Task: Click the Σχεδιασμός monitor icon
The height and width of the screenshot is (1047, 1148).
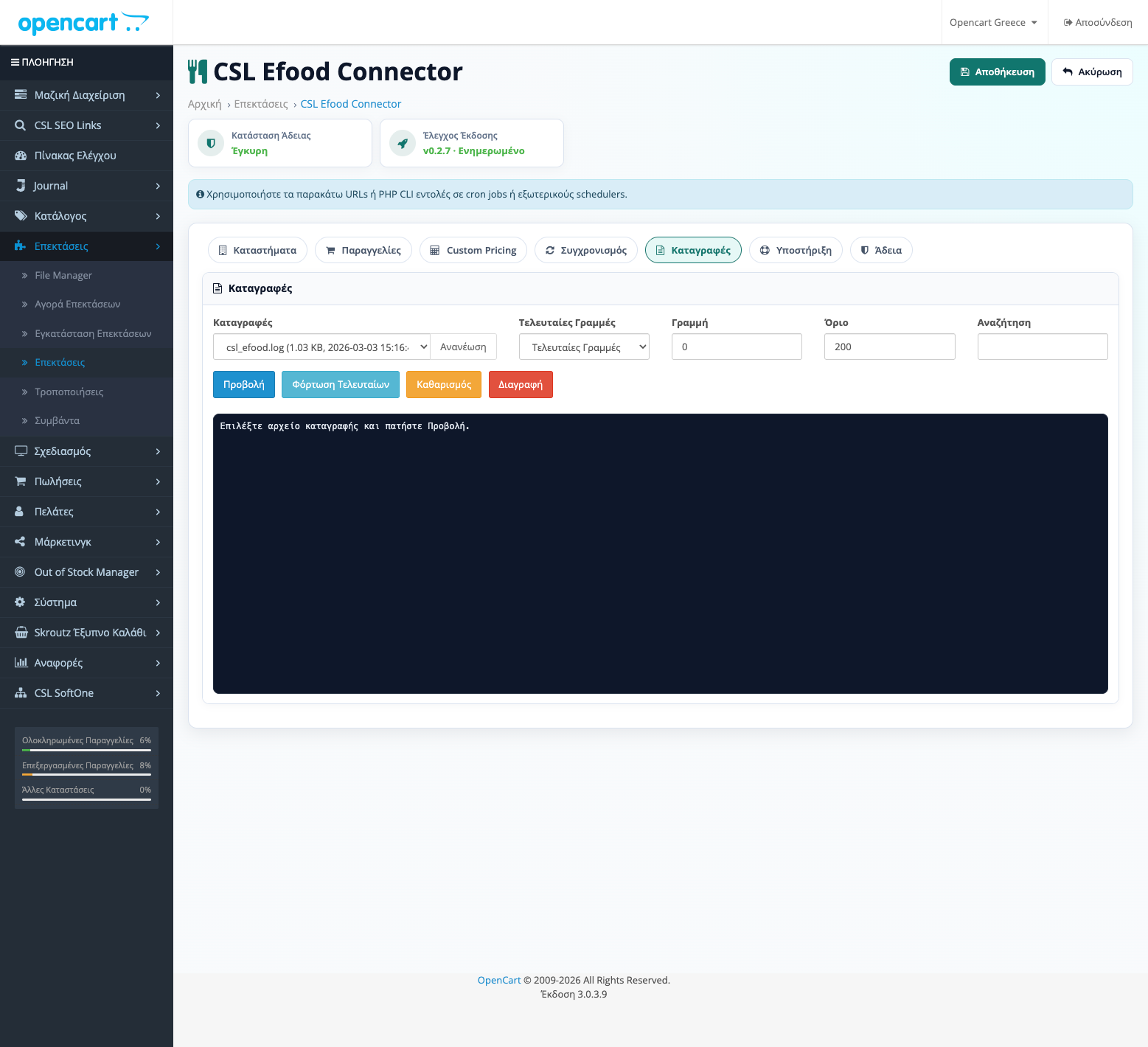Action: point(21,451)
